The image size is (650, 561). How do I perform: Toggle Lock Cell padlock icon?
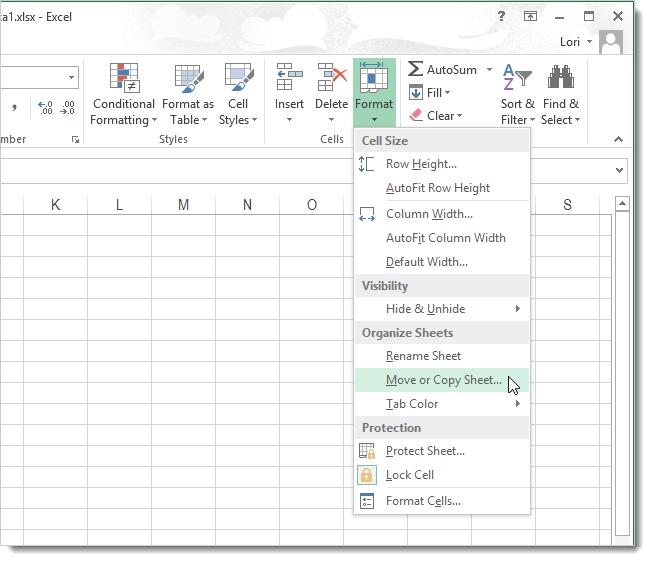click(x=366, y=475)
